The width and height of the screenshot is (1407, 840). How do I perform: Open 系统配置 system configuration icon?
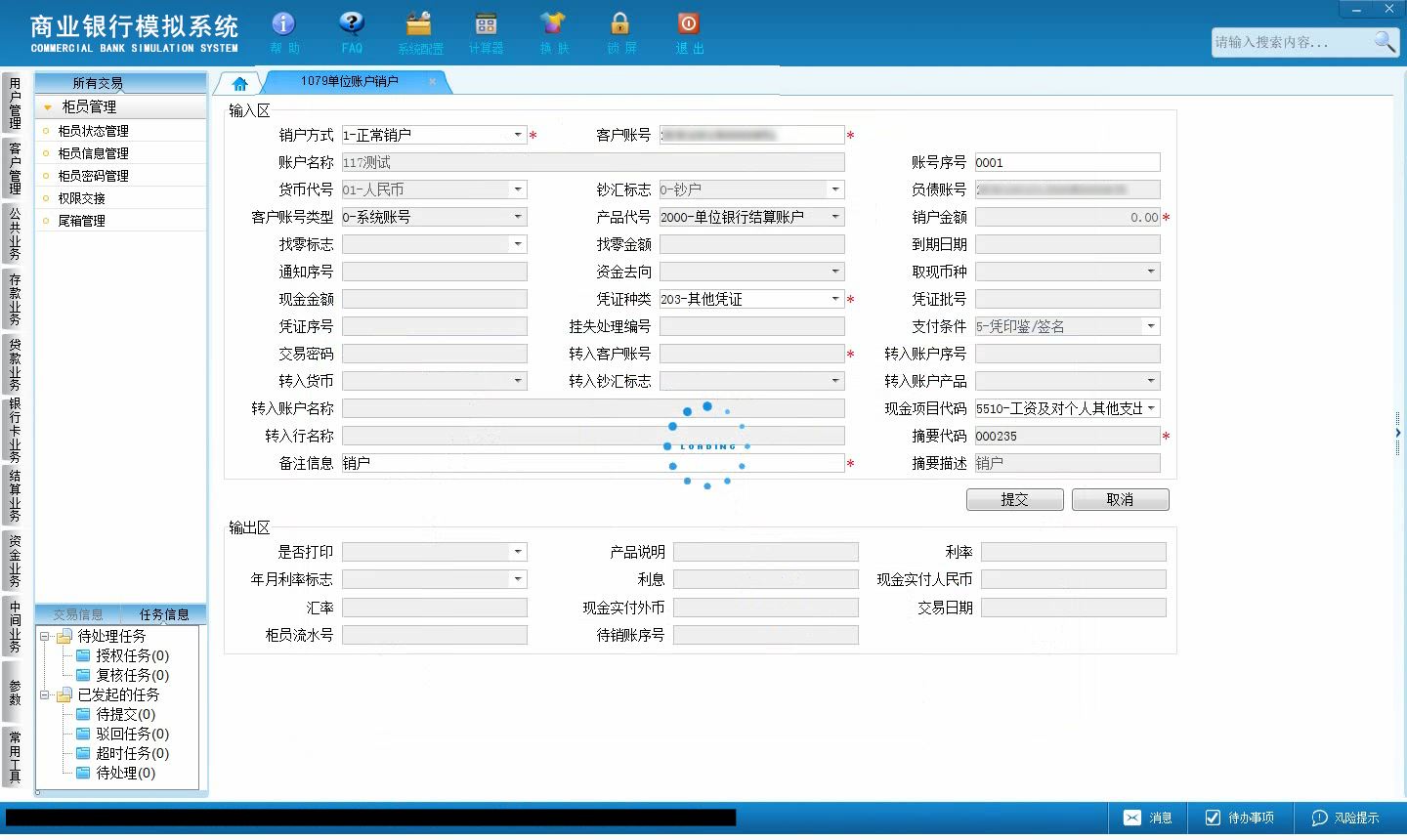420,32
